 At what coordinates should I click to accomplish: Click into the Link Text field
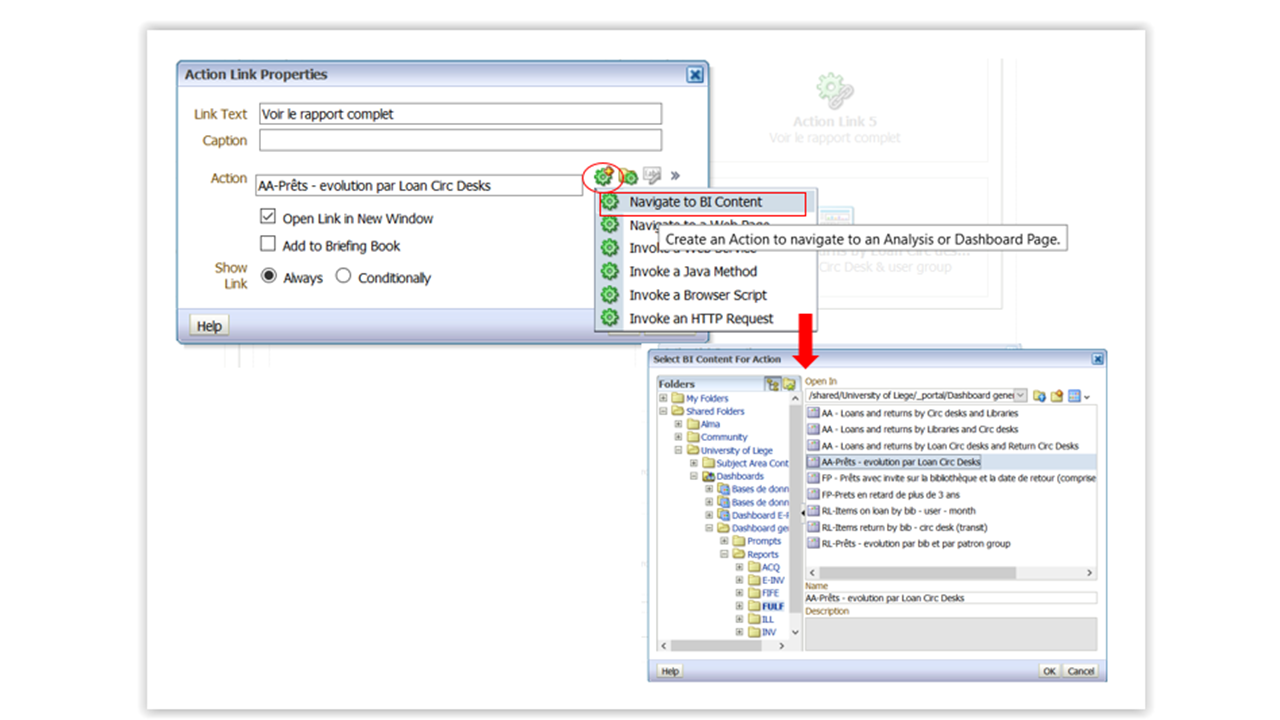(460, 114)
